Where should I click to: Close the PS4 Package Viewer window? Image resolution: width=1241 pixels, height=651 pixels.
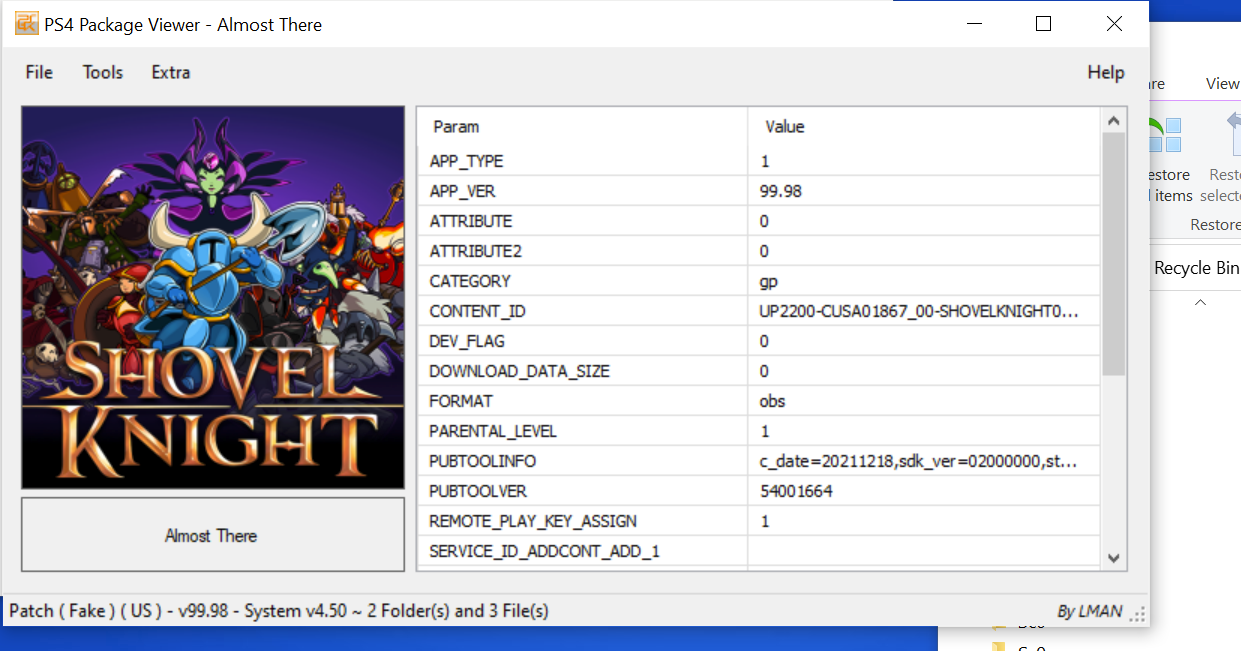coord(1114,24)
